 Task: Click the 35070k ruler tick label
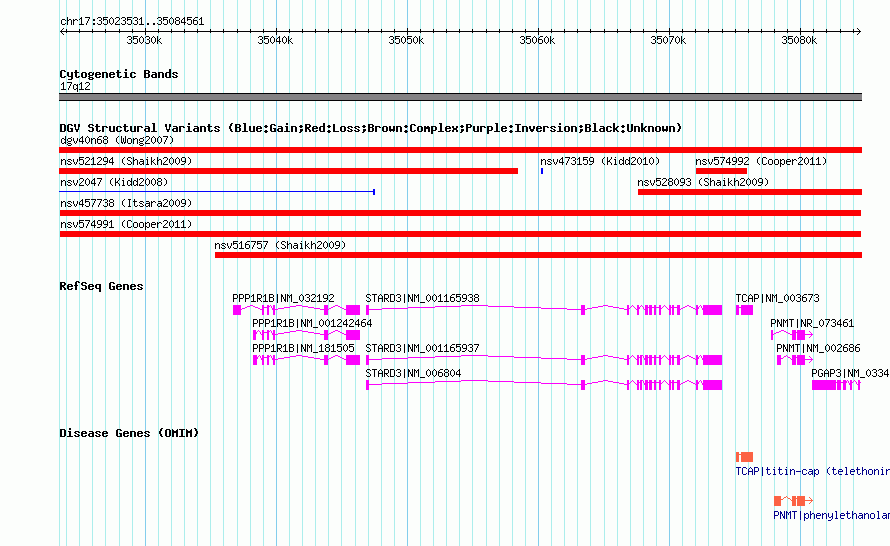[x=668, y=40]
